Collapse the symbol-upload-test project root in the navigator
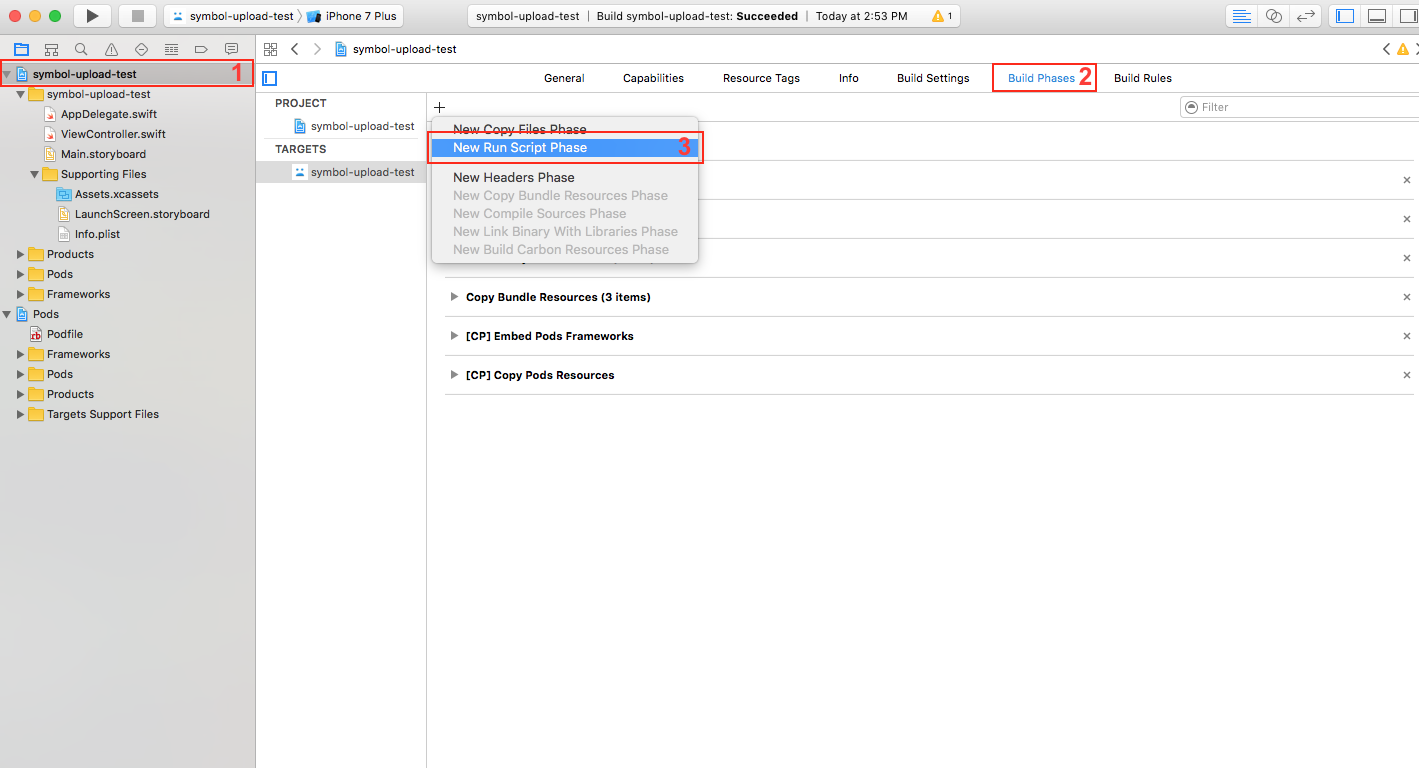1419x768 pixels. [x=7, y=74]
